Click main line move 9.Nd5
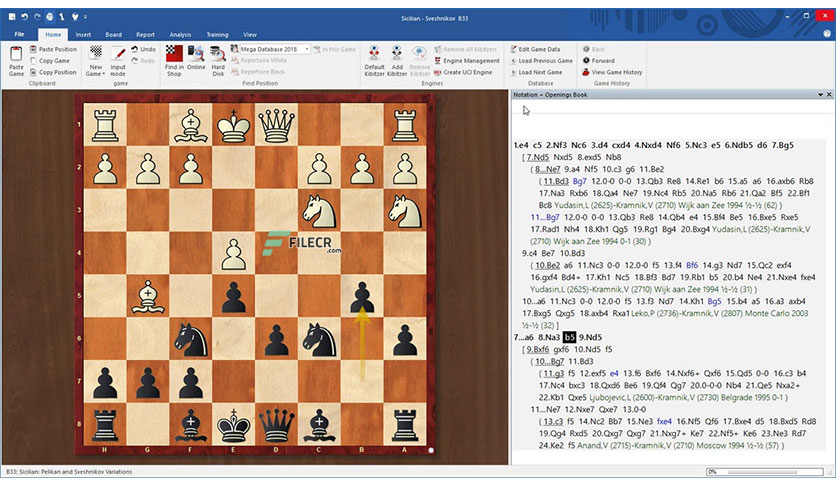The width and height of the screenshot is (836, 484). [x=590, y=337]
